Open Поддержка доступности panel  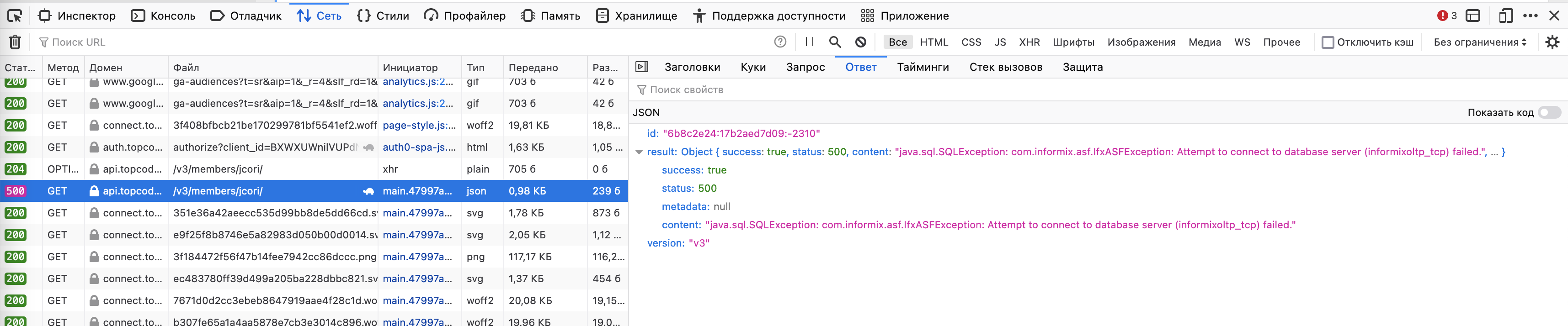pyautogui.click(x=769, y=16)
